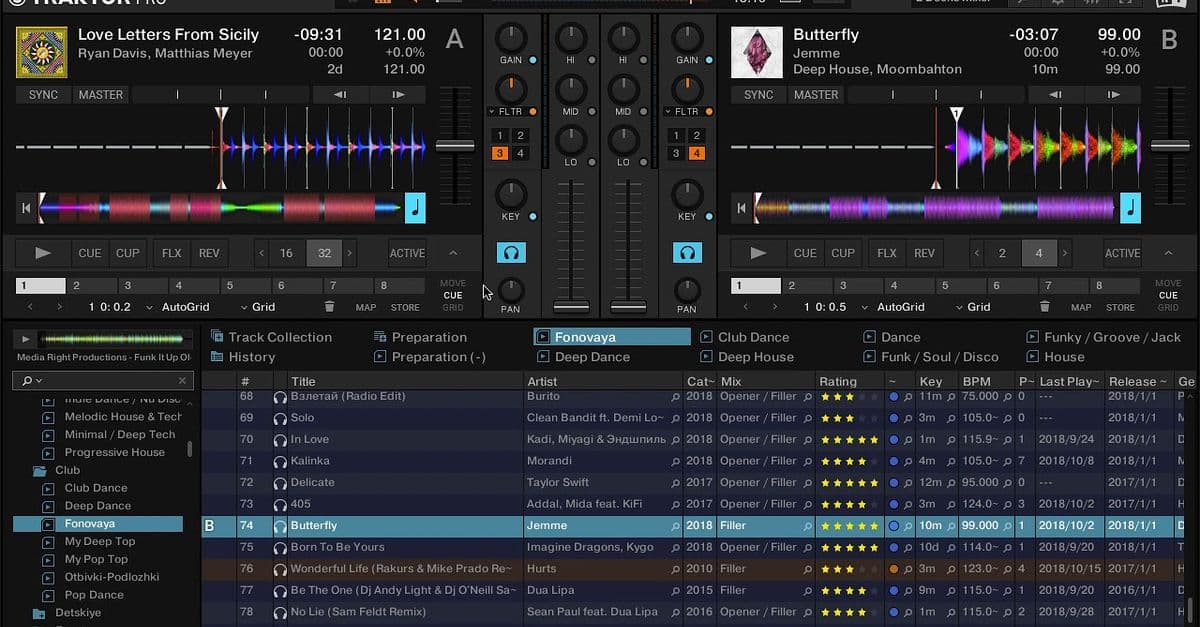
Task: Click the Deck A tempo pitch fader
Action: (x=456, y=145)
